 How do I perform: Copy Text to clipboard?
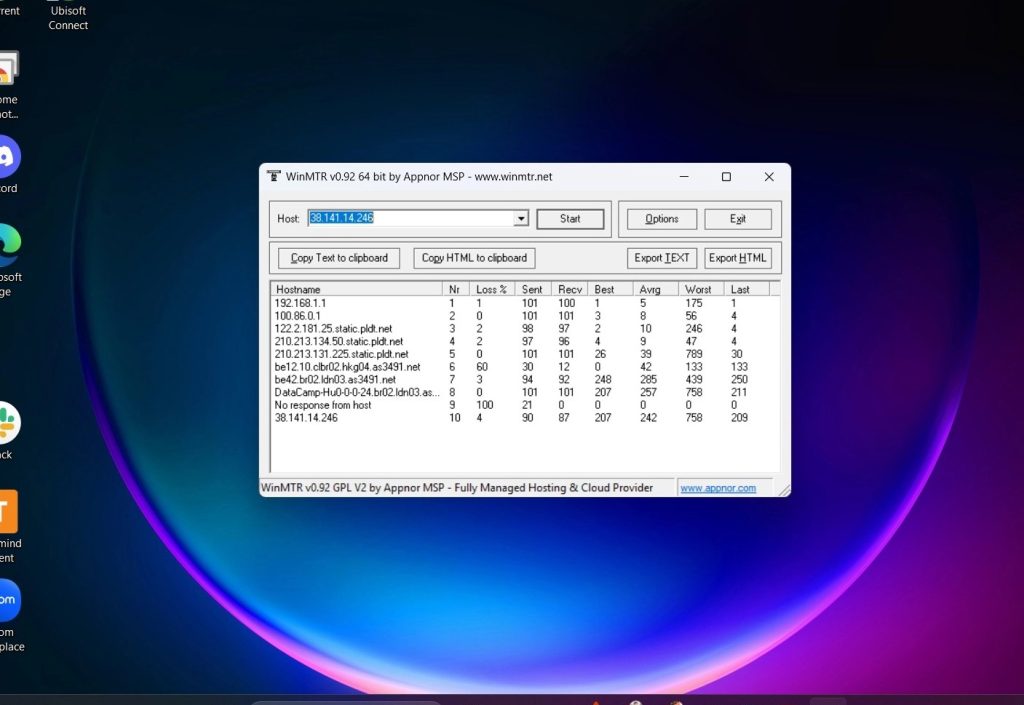click(339, 258)
